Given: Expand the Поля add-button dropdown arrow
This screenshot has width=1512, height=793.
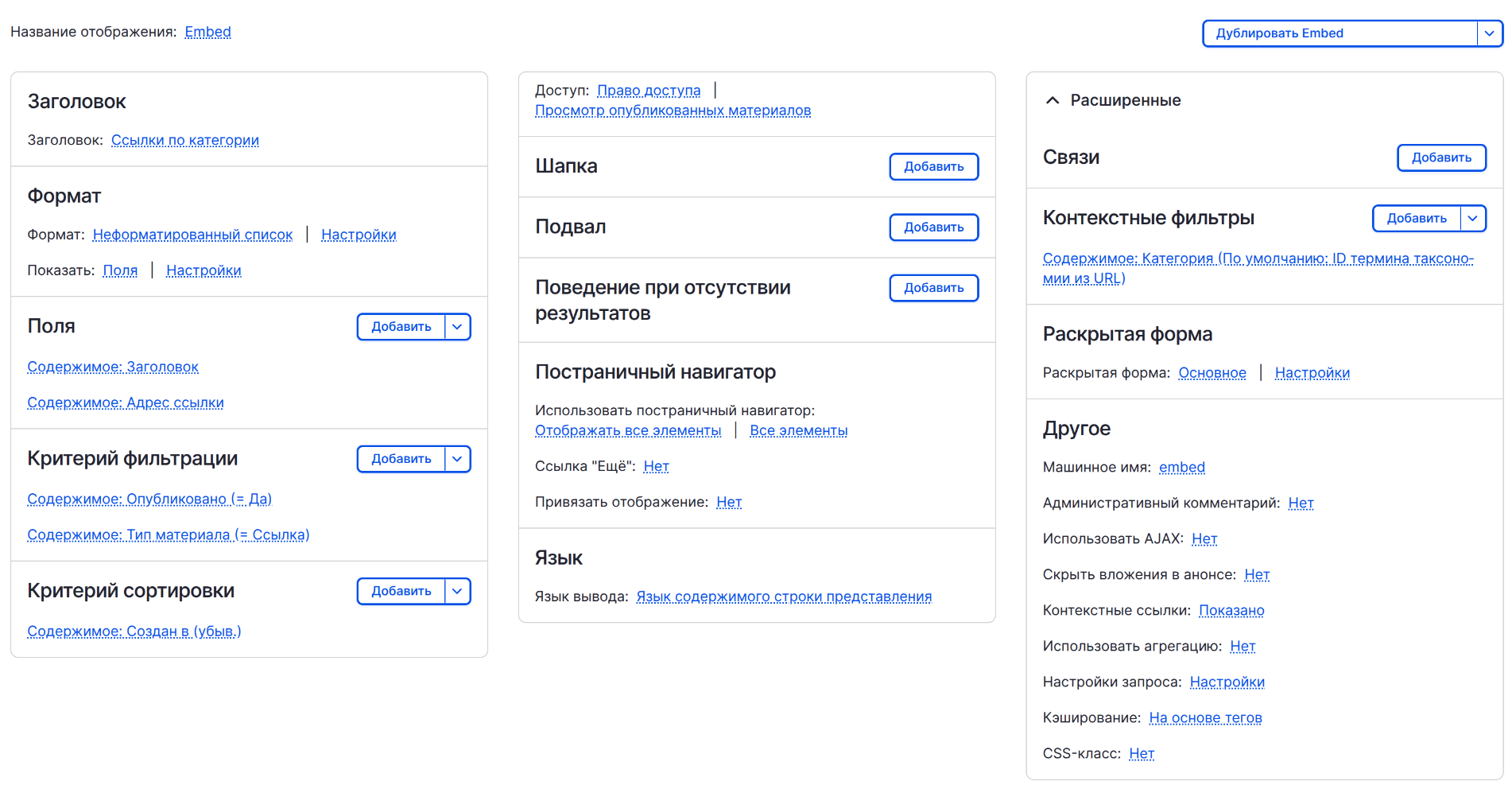Looking at the screenshot, I should [457, 327].
